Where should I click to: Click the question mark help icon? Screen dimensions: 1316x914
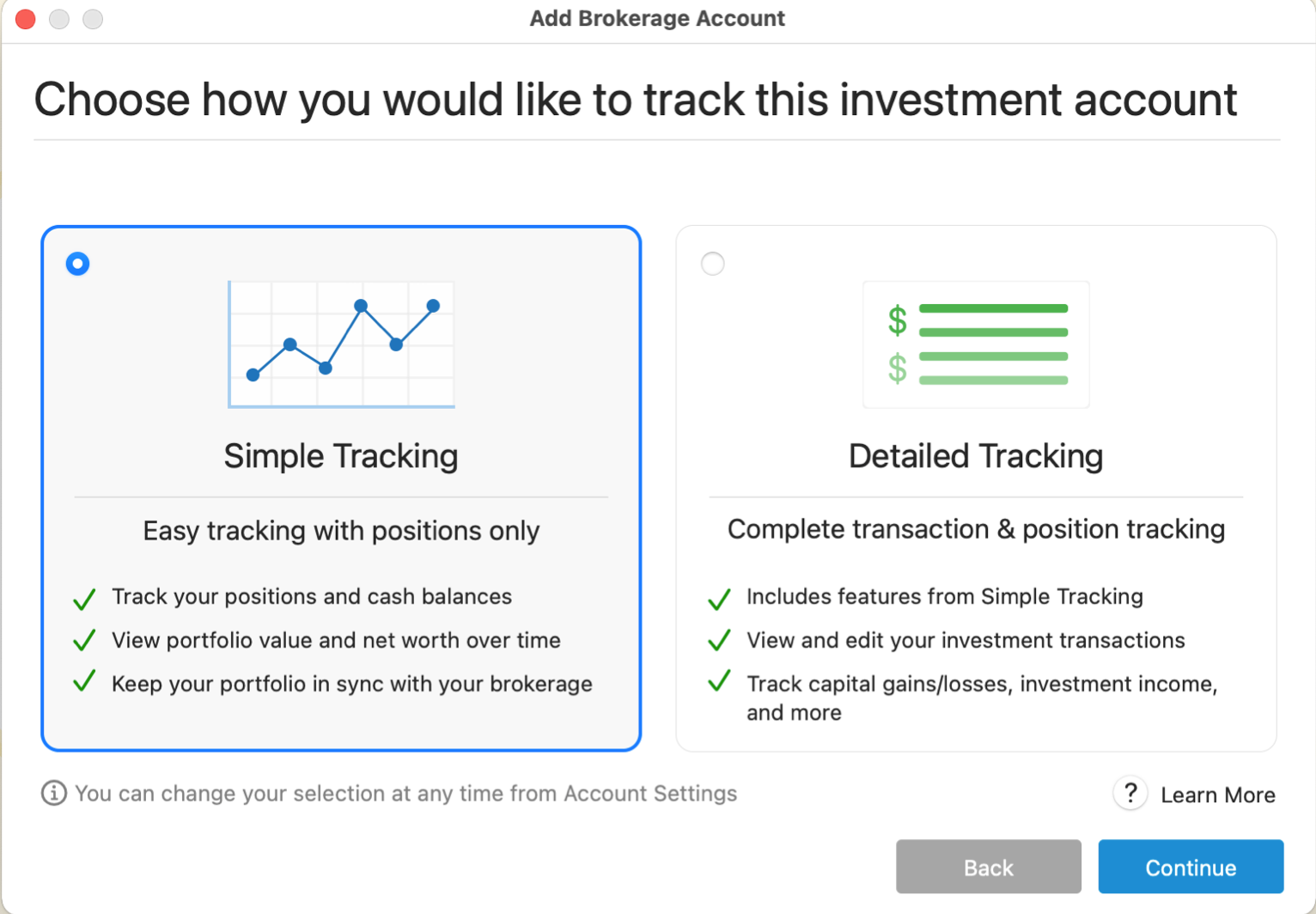(x=1130, y=793)
